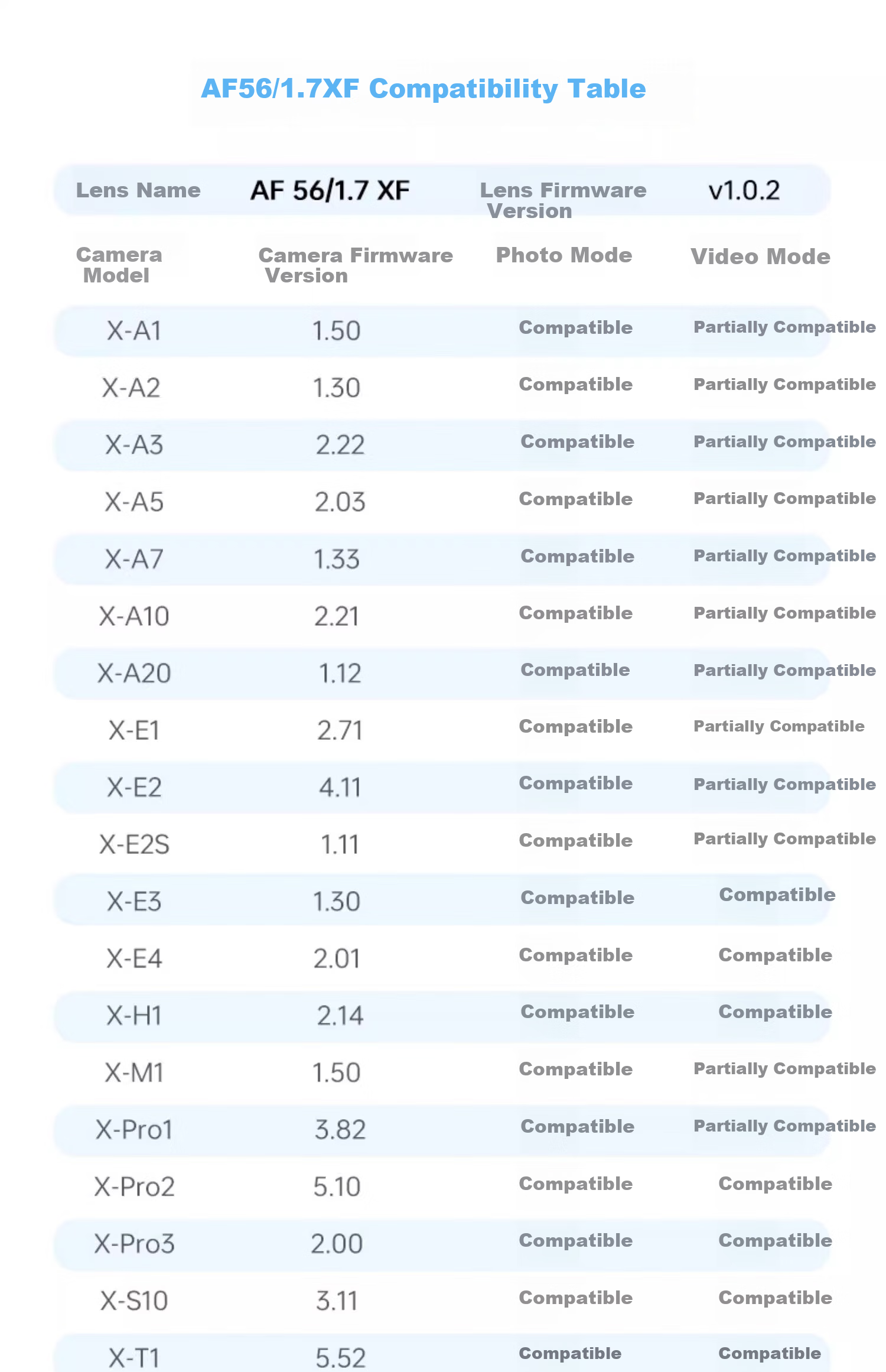Image resolution: width=886 pixels, height=1372 pixels.
Task: Select the X-A5 camera model
Action: pyautogui.click(x=134, y=502)
